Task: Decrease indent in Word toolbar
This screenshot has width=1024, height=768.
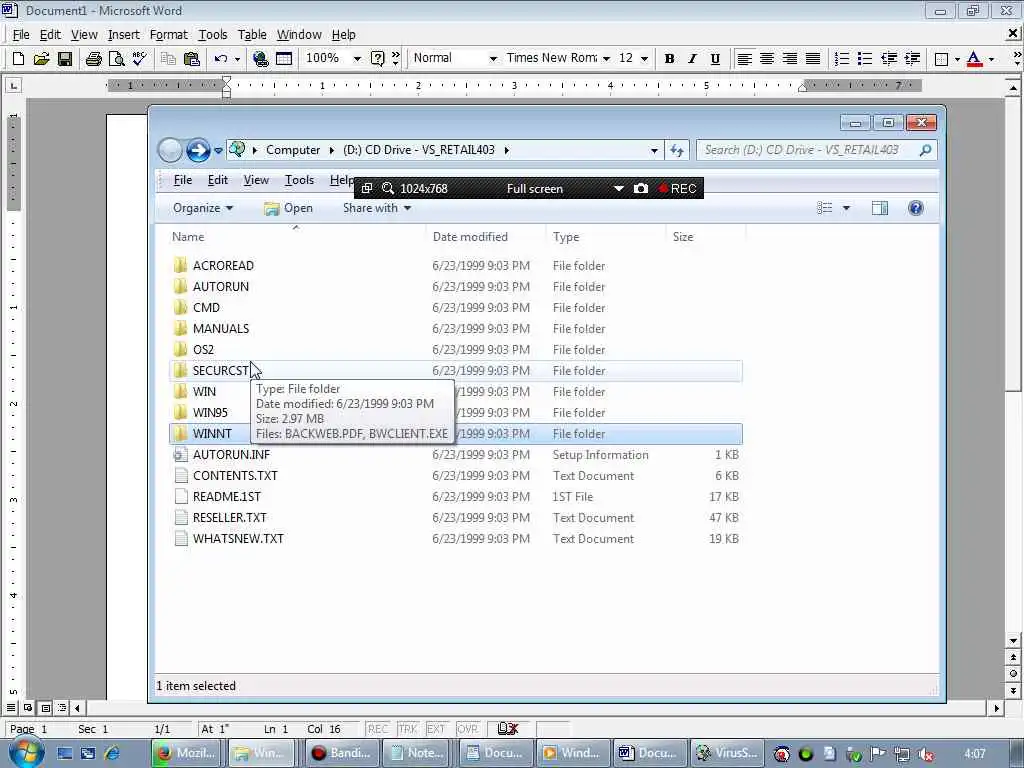Action: 889,59
